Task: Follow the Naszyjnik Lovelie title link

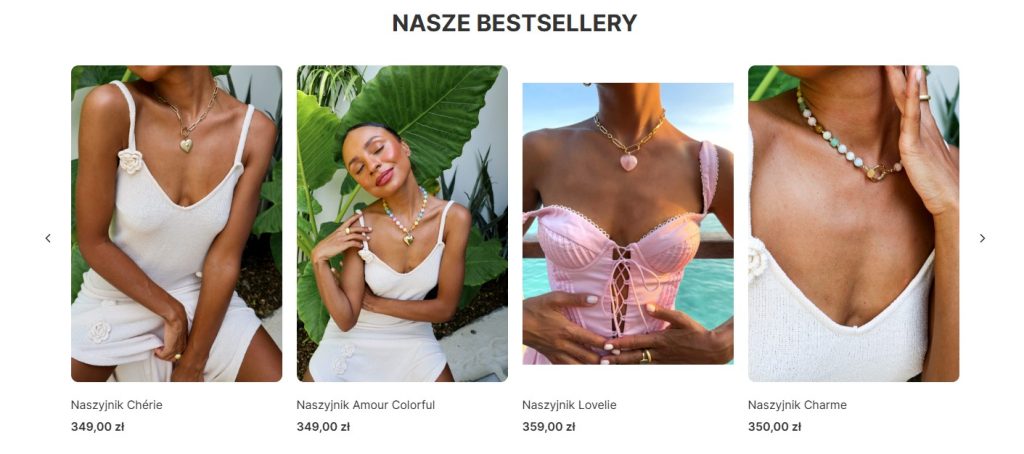Action: click(x=569, y=405)
